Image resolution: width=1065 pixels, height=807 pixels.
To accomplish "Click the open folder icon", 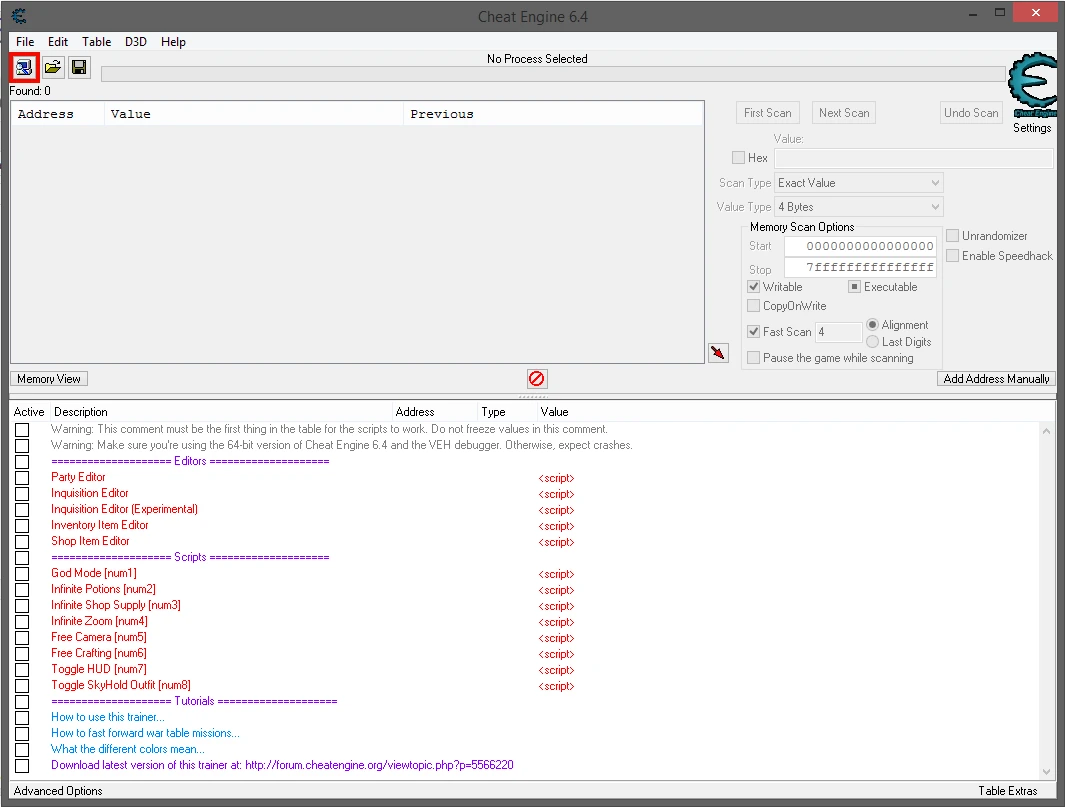I will pyautogui.click(x=52, y=68).
